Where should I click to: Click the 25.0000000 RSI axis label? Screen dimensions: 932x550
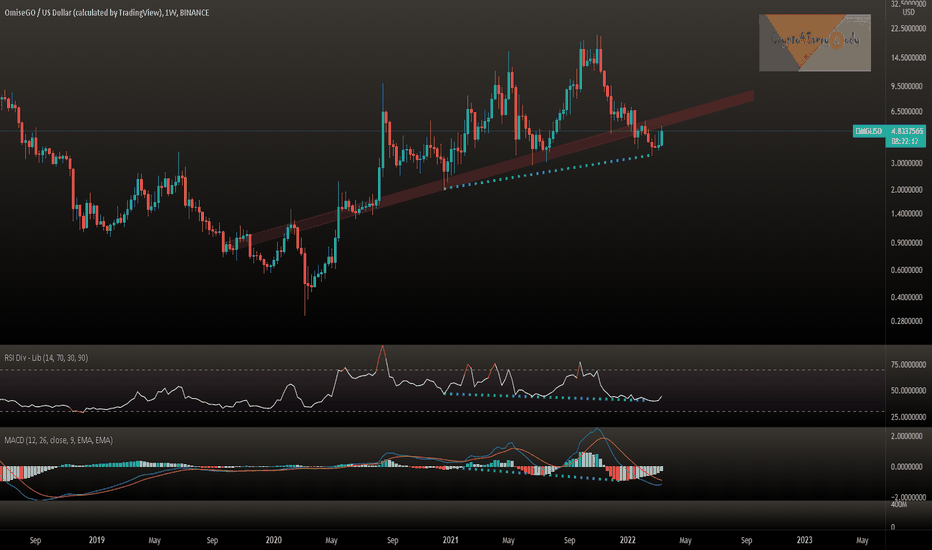908,417
